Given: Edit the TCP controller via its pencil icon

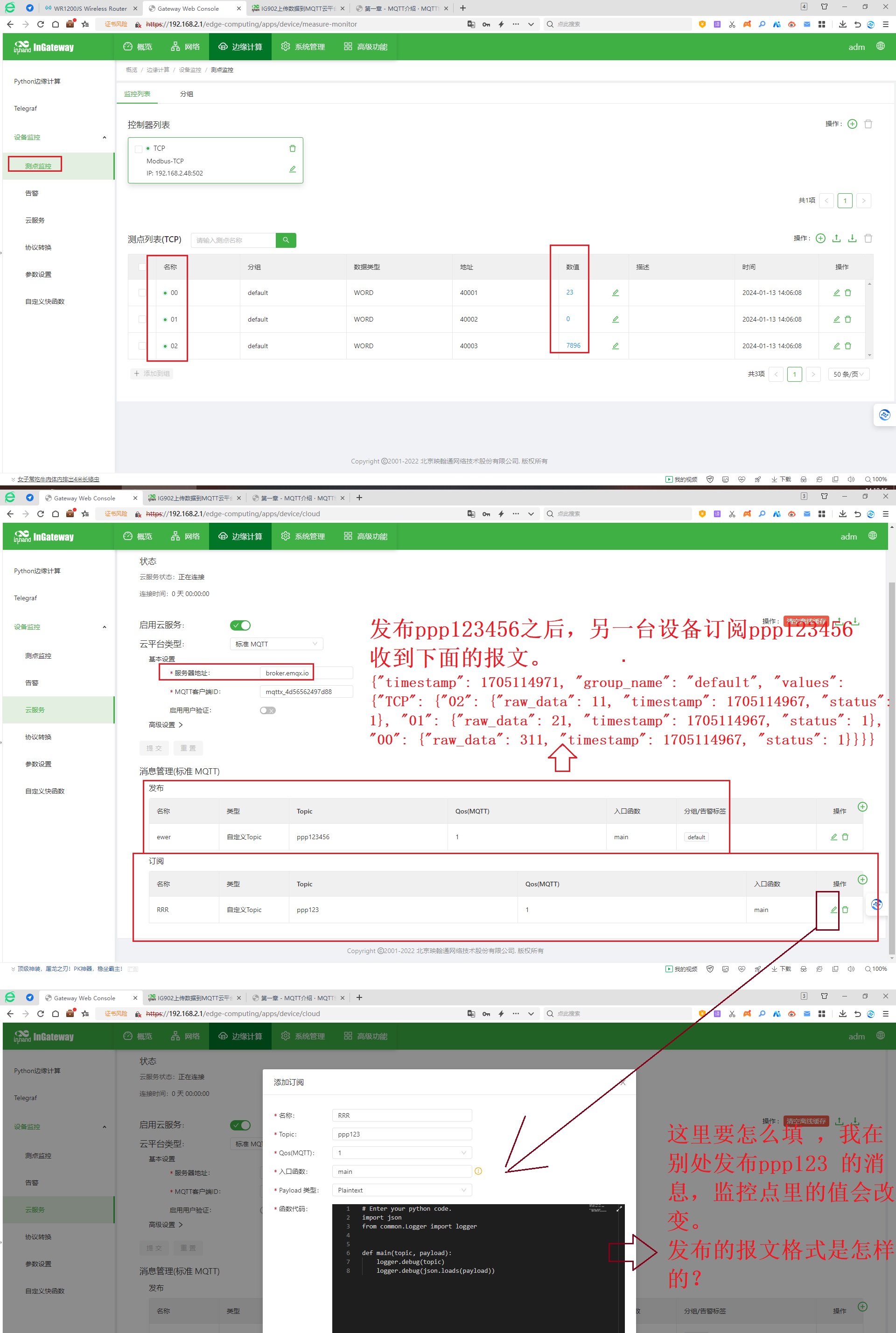Looking at the screenshot, I should pos(293,169).
